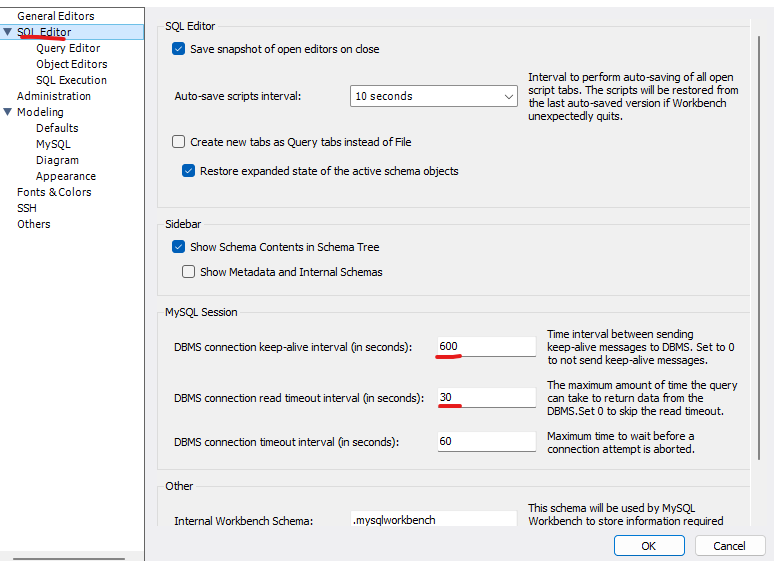Click 'DBMS connection read timeout interval' label
Screen dimensions: 774x561
tap(299, 398)
